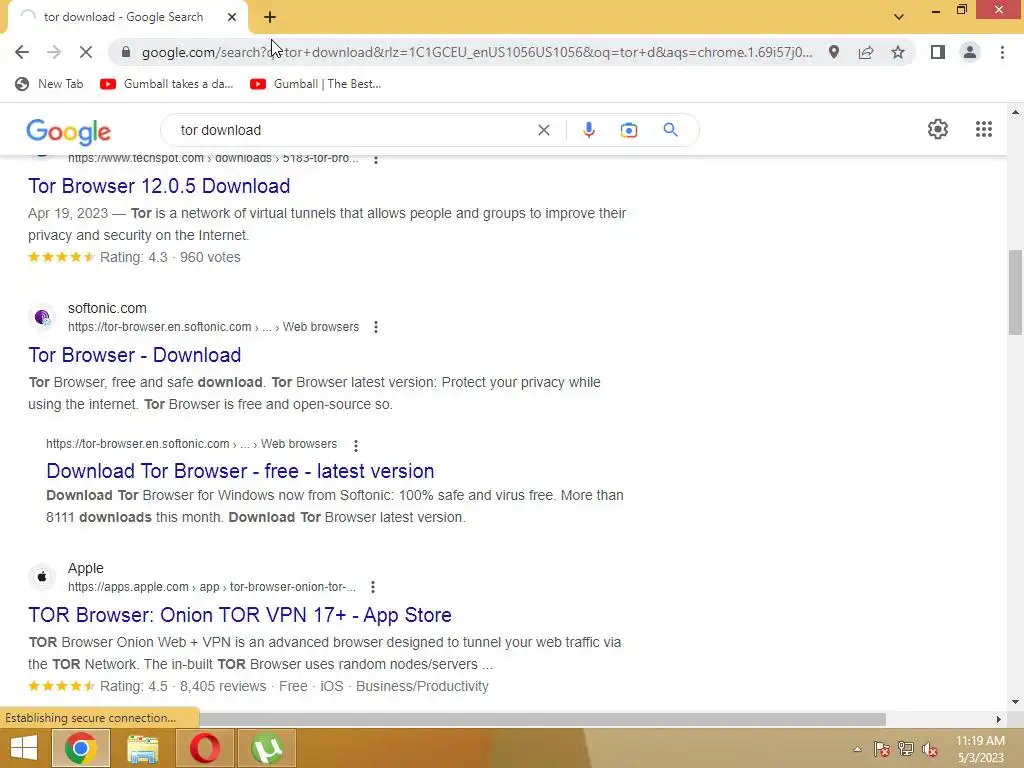This screenshot has height=768, width=1024.
Task: Open the tab search chevron
Action: click(x=899, y=17)
